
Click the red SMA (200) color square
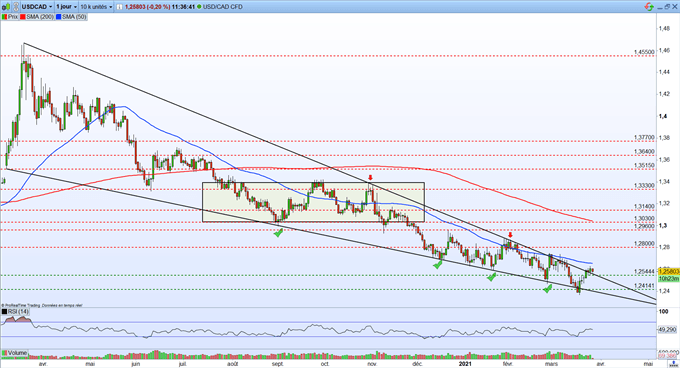(x=23, y=17)
